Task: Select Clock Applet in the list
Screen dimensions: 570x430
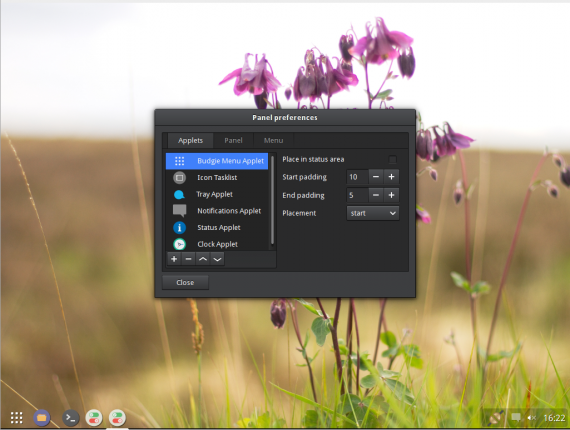Action: tap(217, 244)
